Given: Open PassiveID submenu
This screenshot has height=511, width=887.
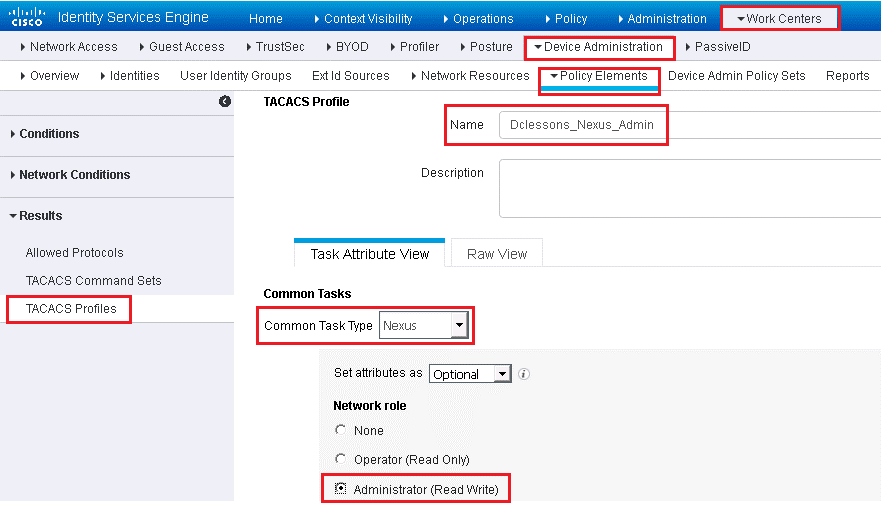Looking at the screenshot, I should click(718, 47).
